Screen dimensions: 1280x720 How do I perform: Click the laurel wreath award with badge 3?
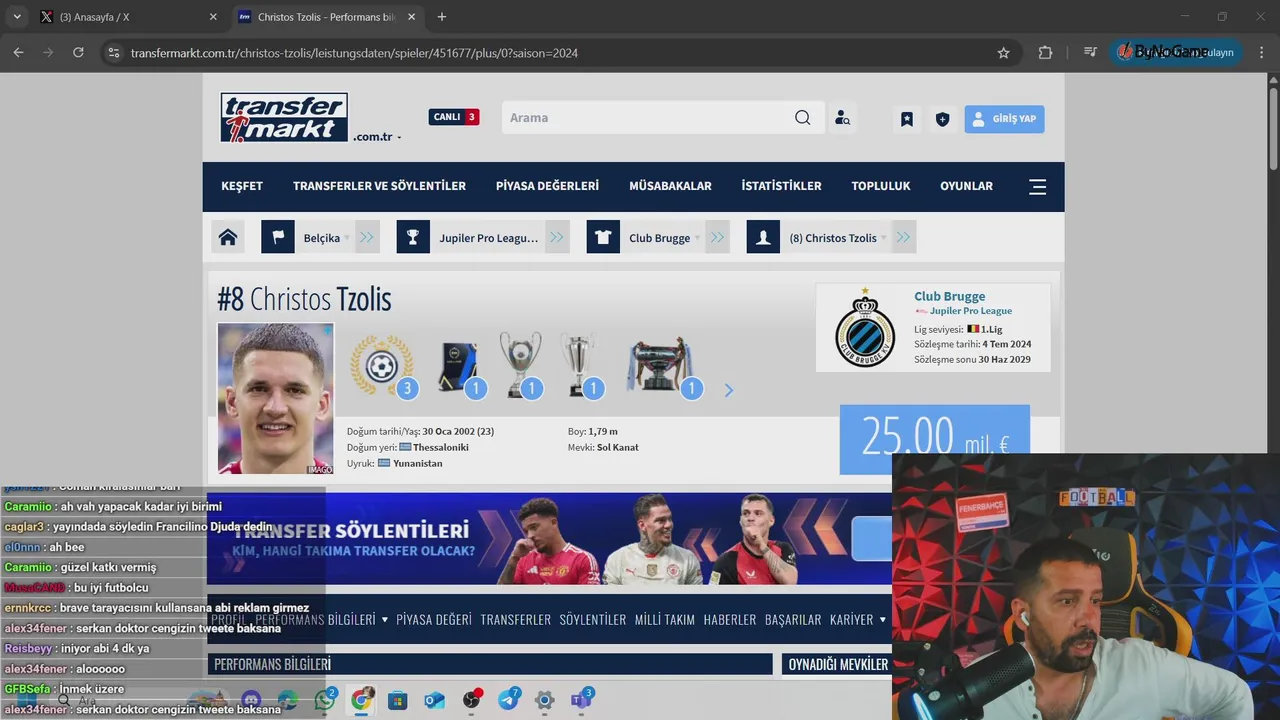(x=382, y=364)
